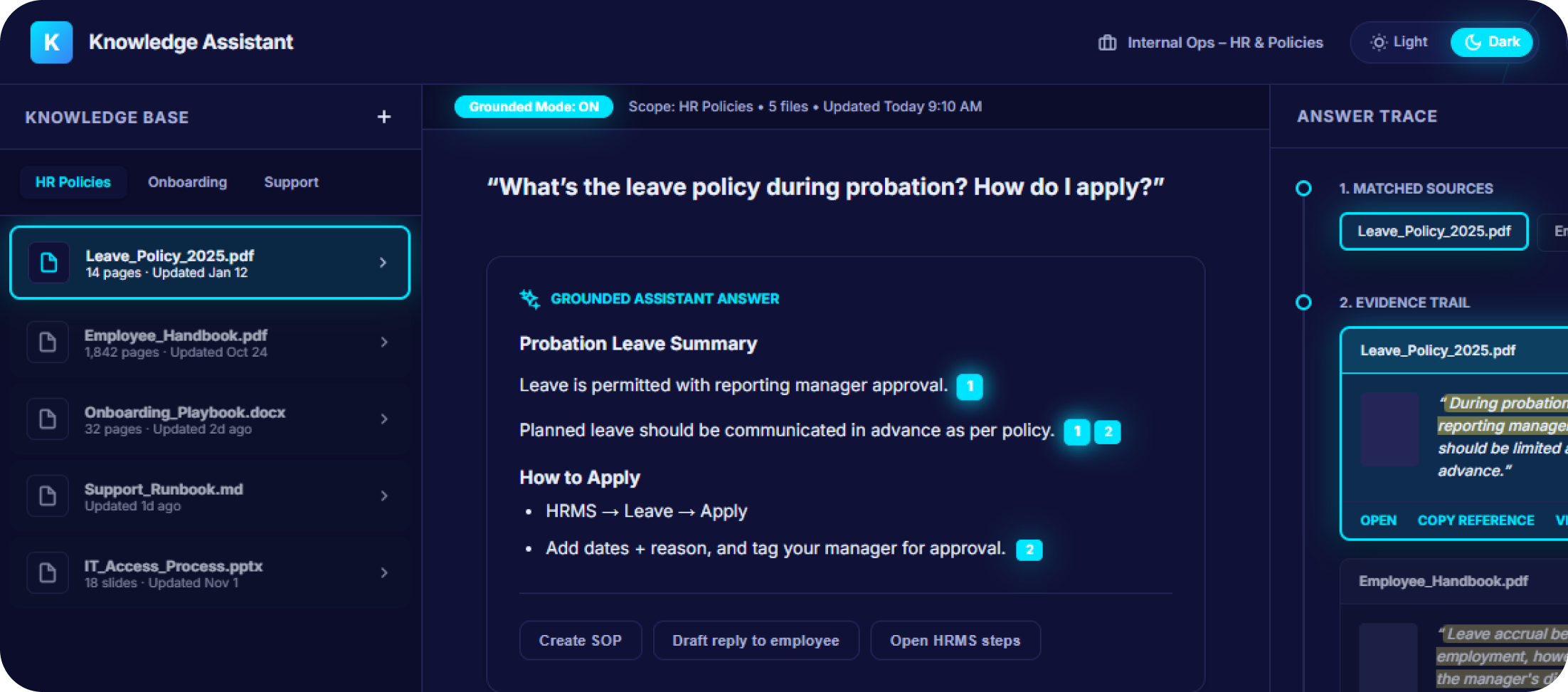This screenshot has width=1568, height=692.
Task: Switch to Light theme
Action: point(1399,42)
